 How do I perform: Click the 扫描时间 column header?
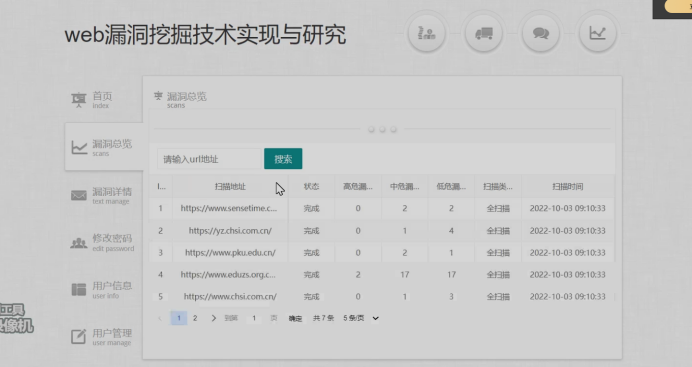(x=568, y=187)
